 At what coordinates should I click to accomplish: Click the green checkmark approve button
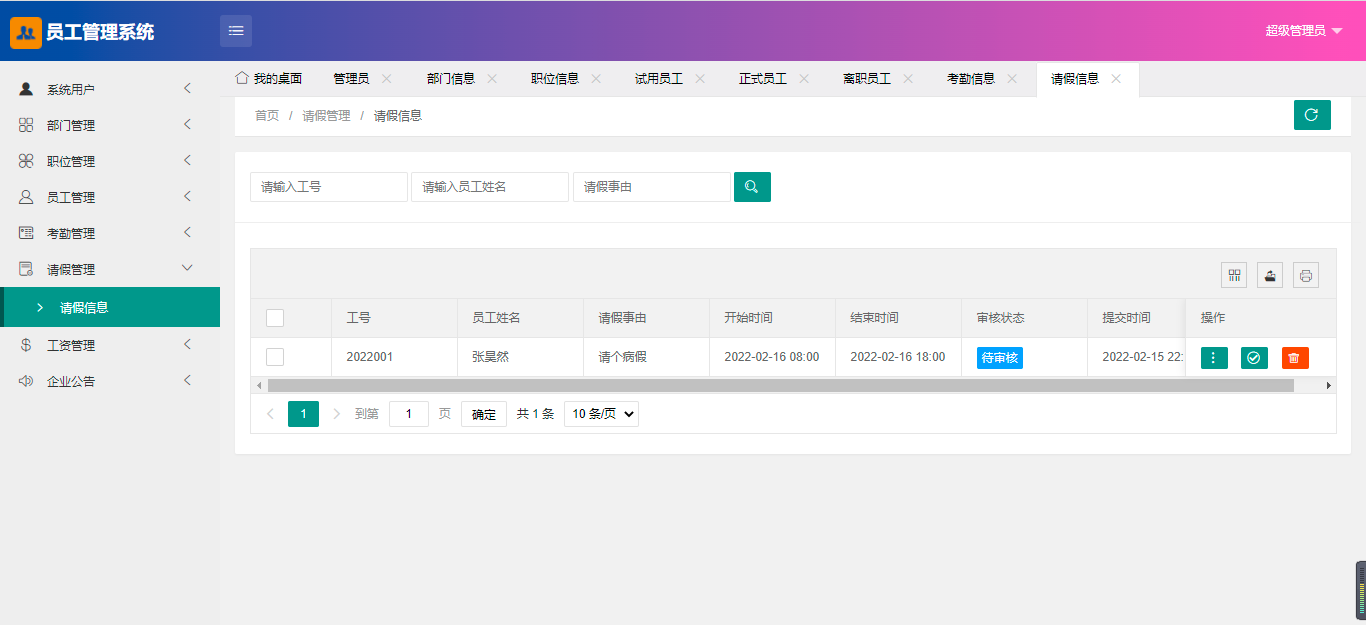click(x=1254, y=357)
